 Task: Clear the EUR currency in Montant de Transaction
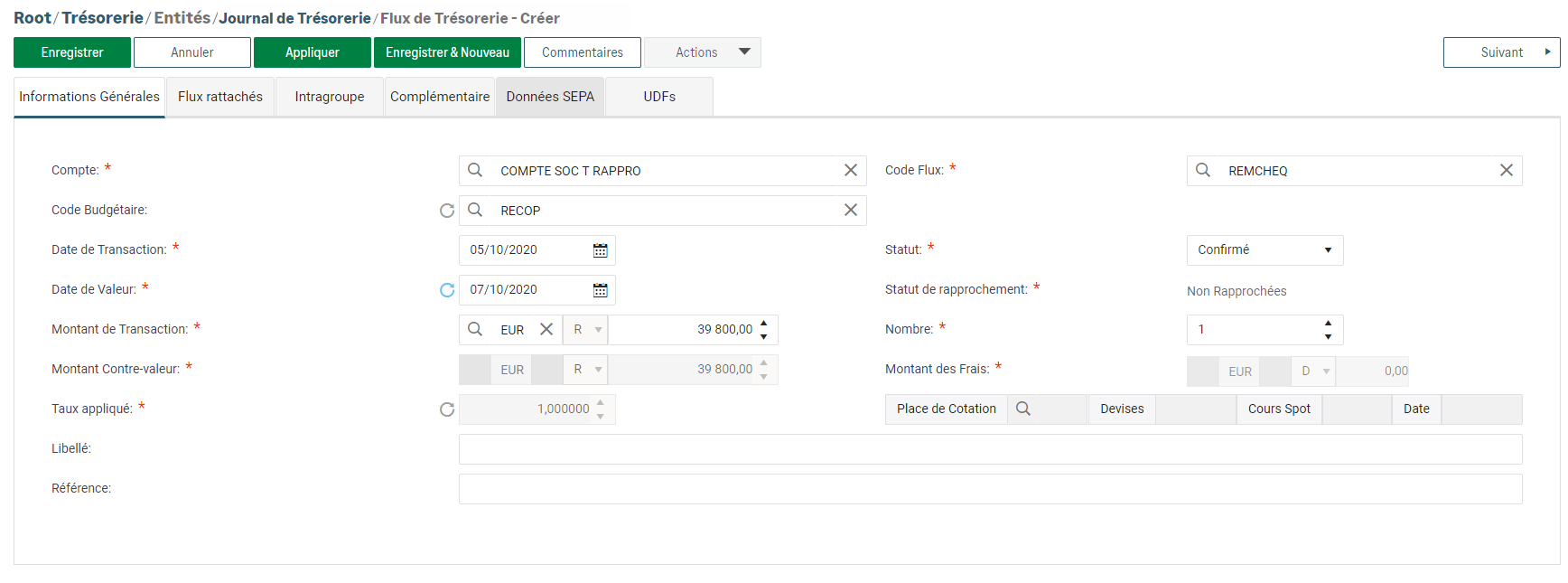click(546, 330)
